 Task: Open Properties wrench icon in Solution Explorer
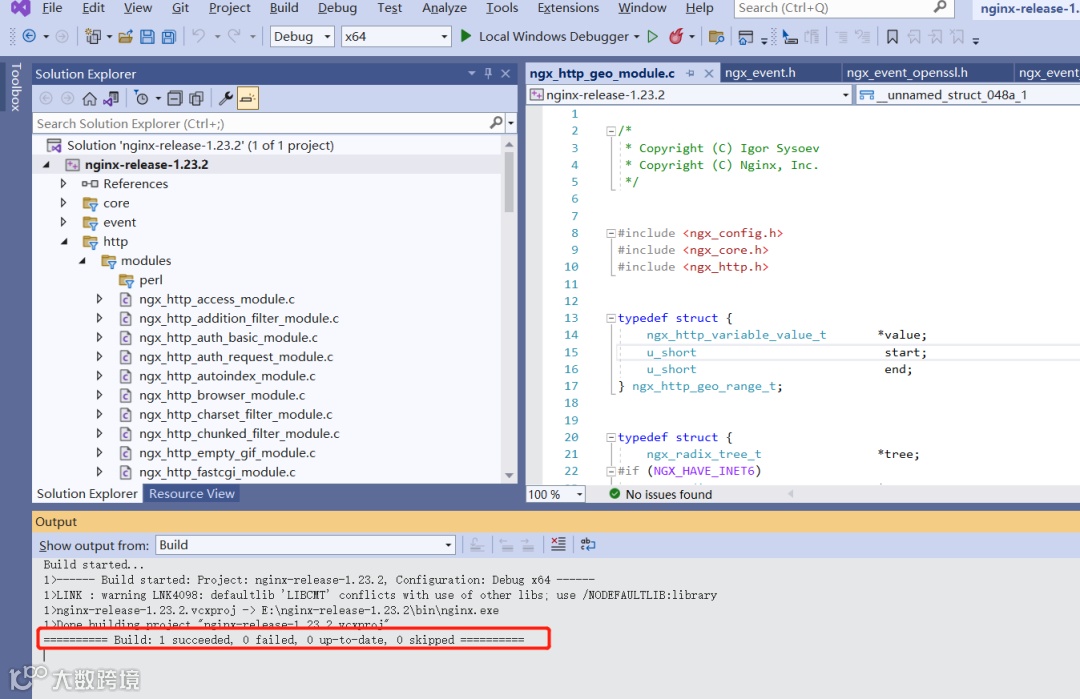pyautogui.click(x=225, y=98)
